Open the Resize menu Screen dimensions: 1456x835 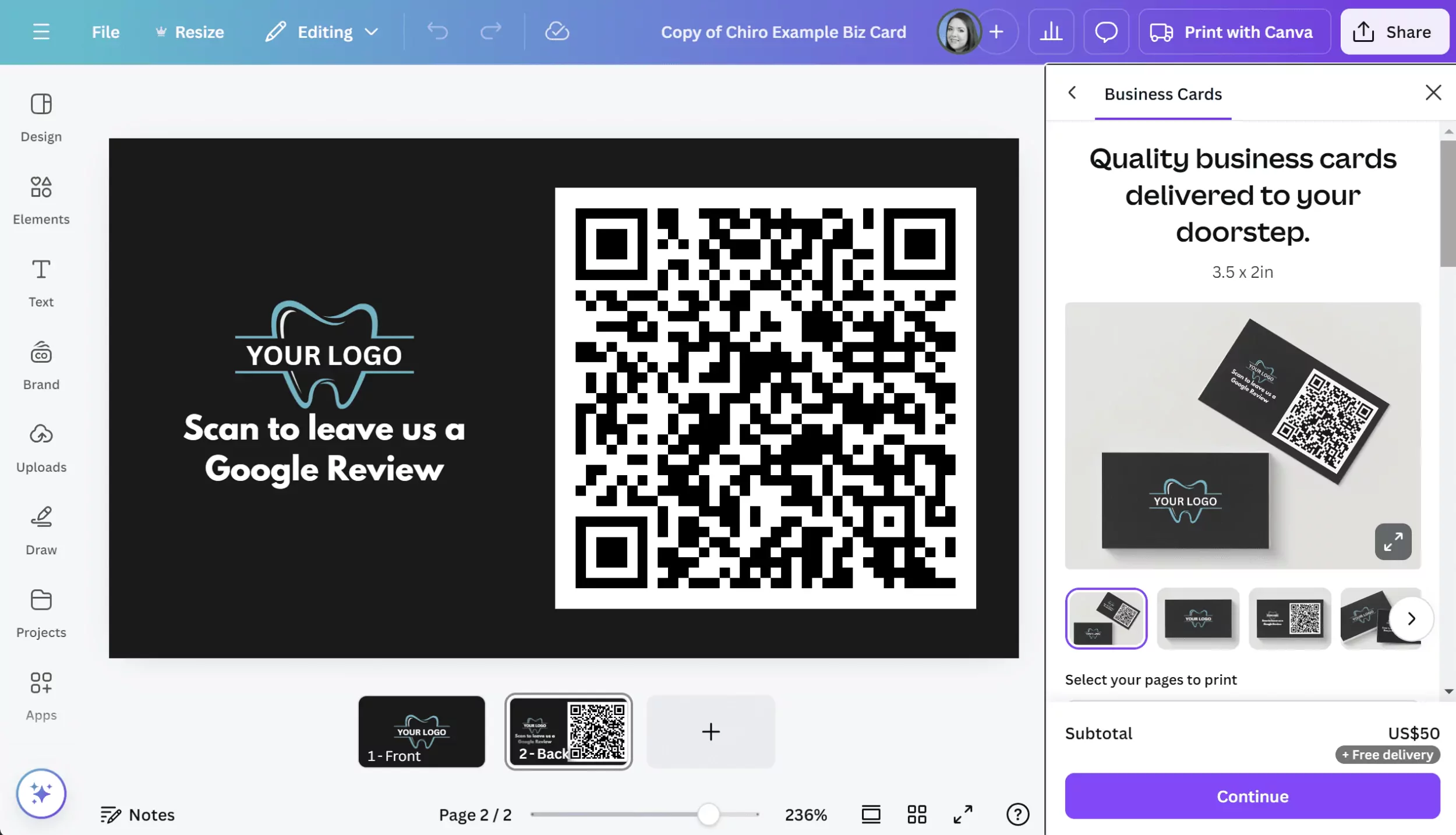190,31
